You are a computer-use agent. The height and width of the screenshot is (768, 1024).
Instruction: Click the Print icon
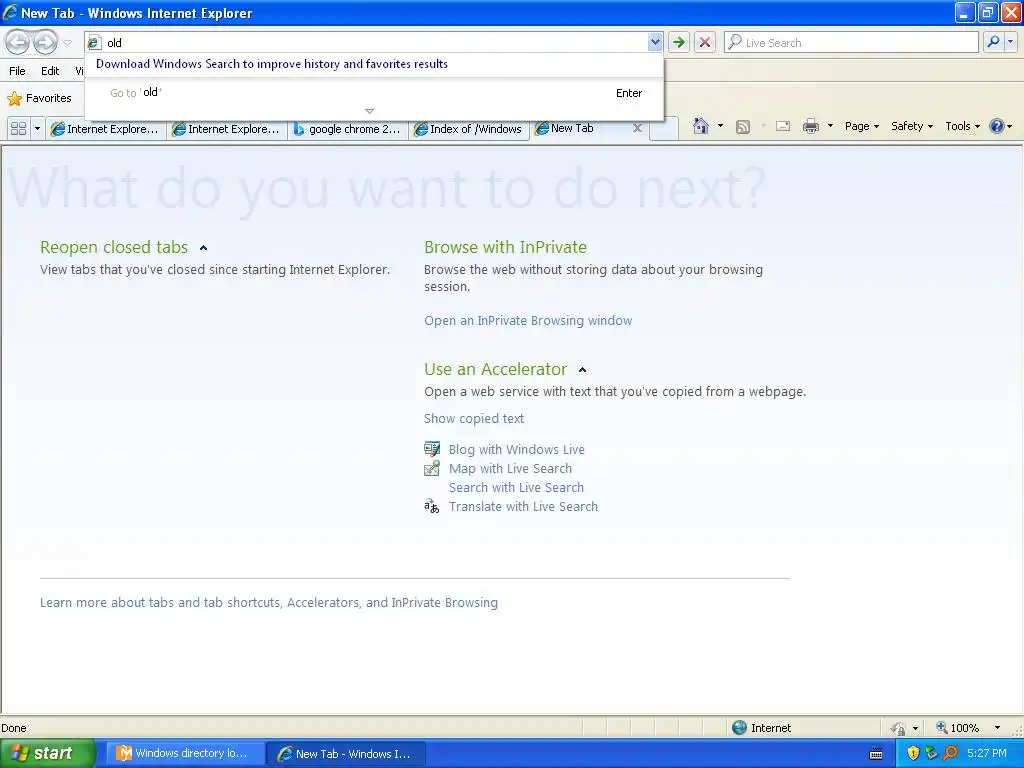(810, 126)
